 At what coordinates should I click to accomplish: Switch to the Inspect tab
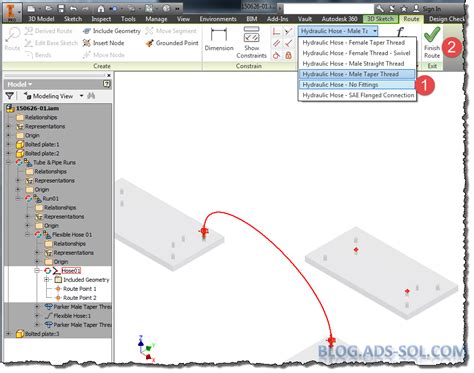(x=101, y=19)
